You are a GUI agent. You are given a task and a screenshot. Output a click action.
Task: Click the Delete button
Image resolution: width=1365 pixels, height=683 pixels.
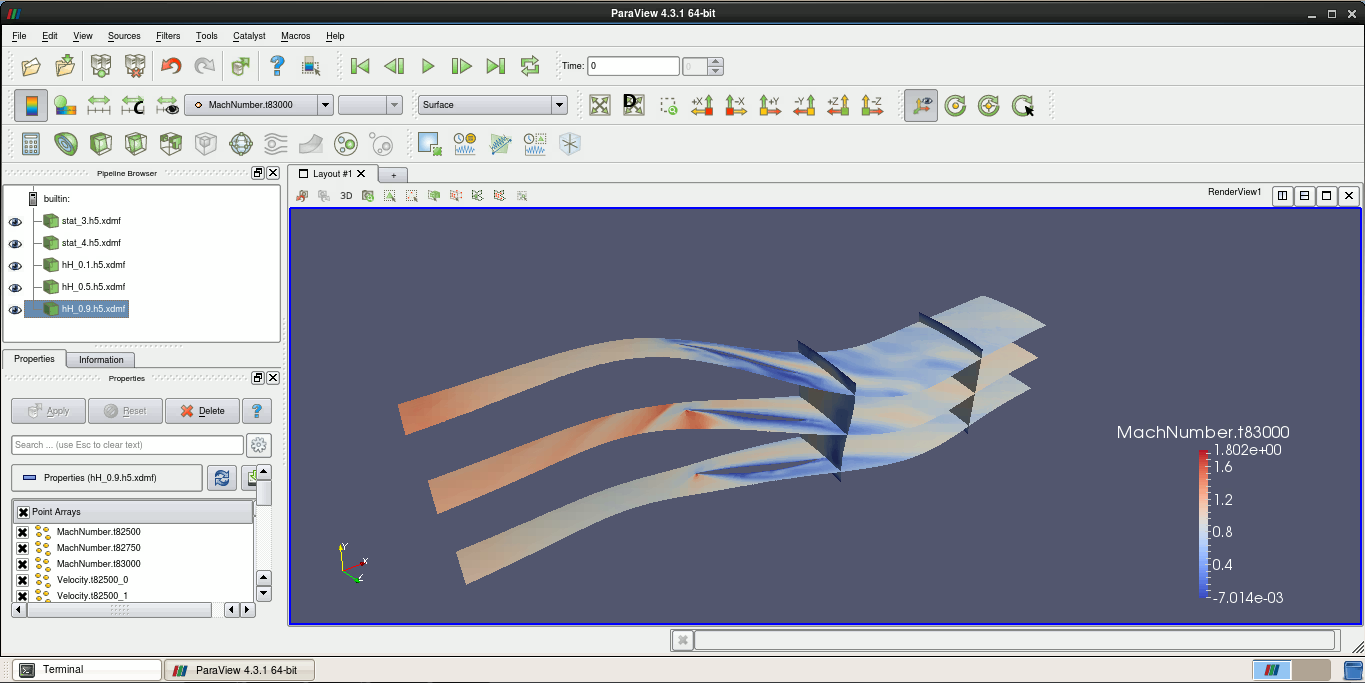click(203, 411)
